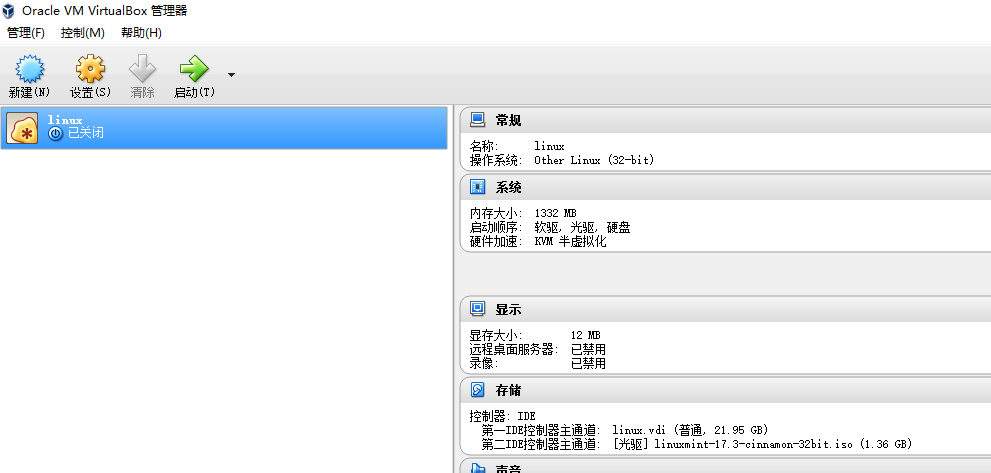The image size is (991, 473).
Task: Start the VM with green arrow icon
Action: pyautogui.click(x=194, y=68)
